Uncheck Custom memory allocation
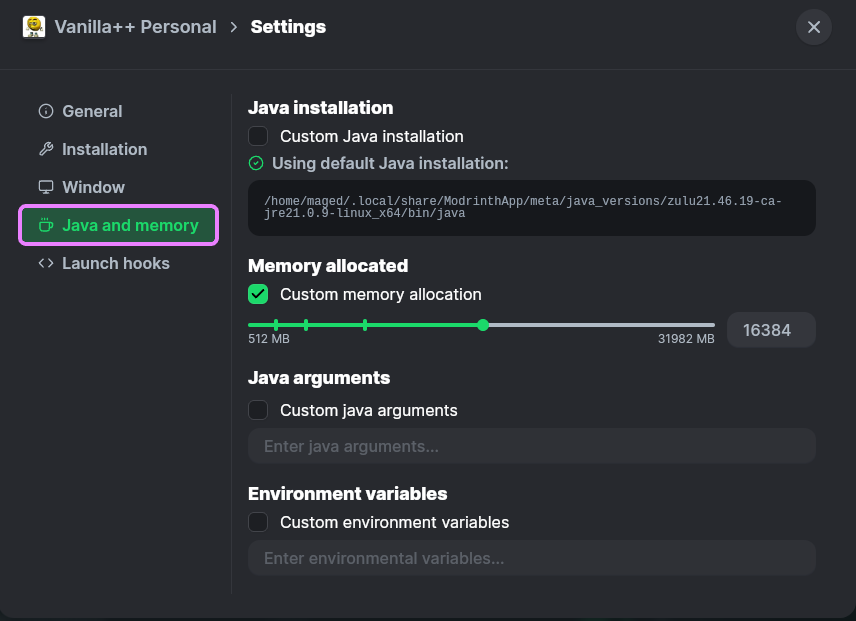 pyautogui.click(x=258, y=294)
